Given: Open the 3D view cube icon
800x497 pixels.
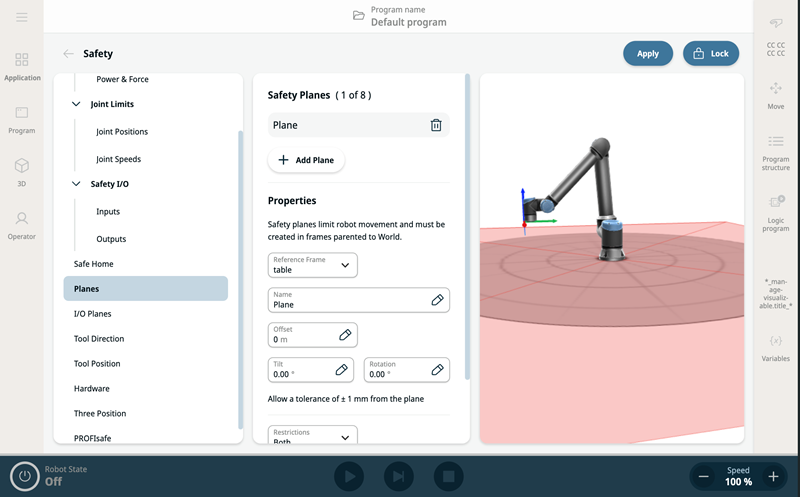Looking at the screenshot, I should (x=21, y=165).
